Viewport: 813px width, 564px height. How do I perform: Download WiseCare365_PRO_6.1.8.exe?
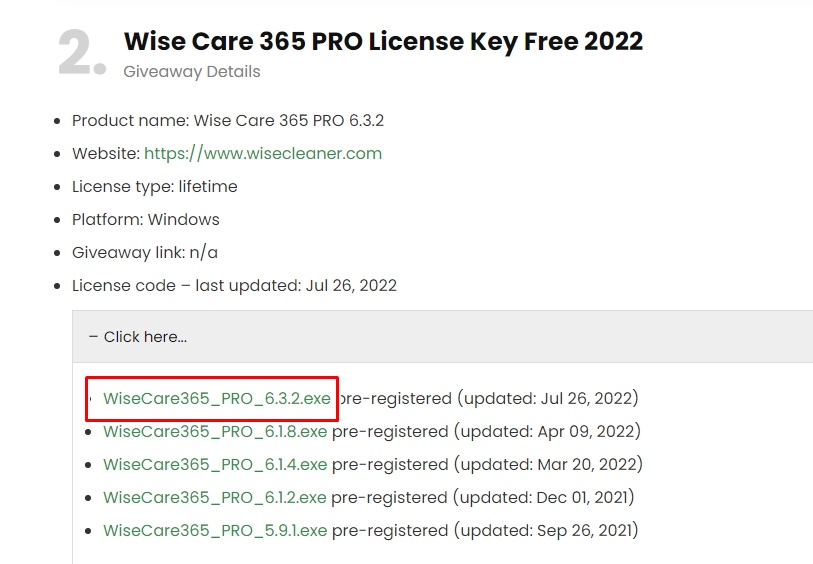[x=215, y=431]
